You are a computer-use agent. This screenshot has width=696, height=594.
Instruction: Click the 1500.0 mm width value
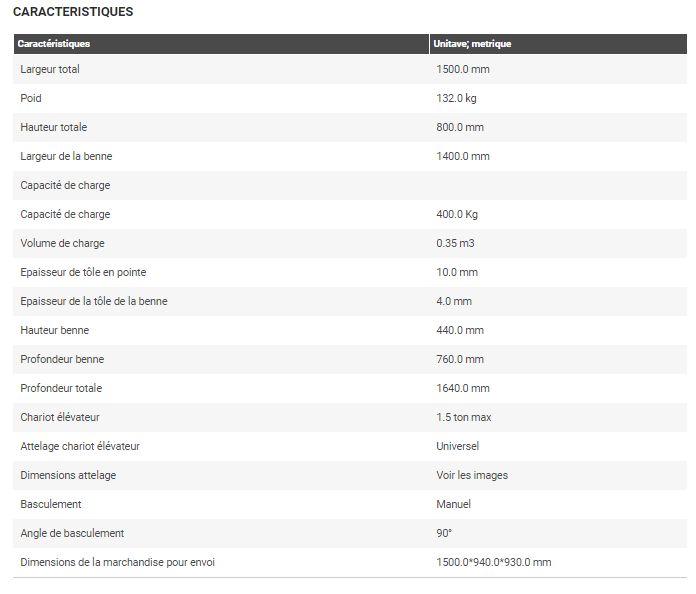[463, 69]
